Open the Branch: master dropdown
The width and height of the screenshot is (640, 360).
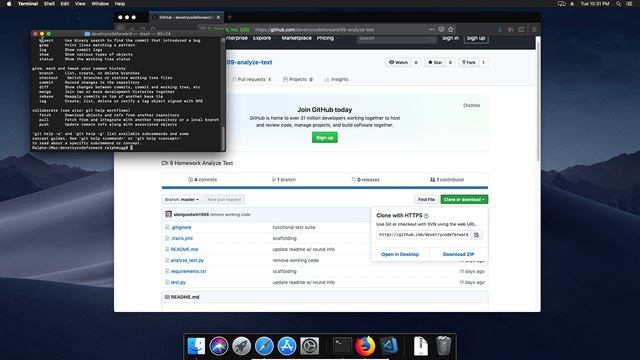click(x=182, y=200)
